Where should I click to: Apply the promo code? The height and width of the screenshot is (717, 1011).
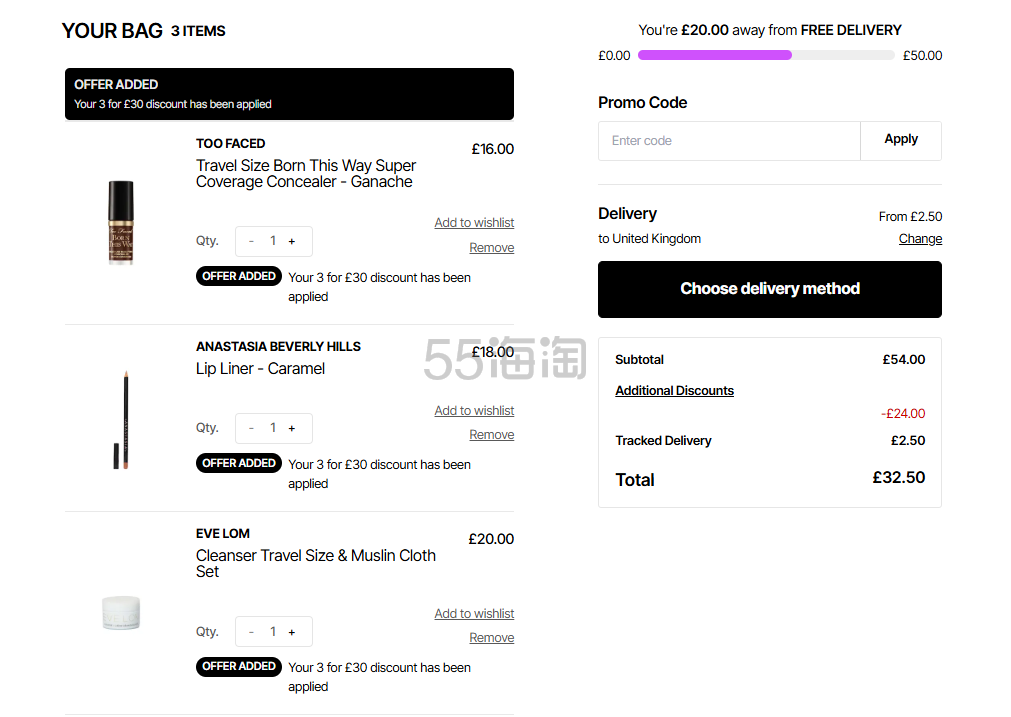point(901,140)
